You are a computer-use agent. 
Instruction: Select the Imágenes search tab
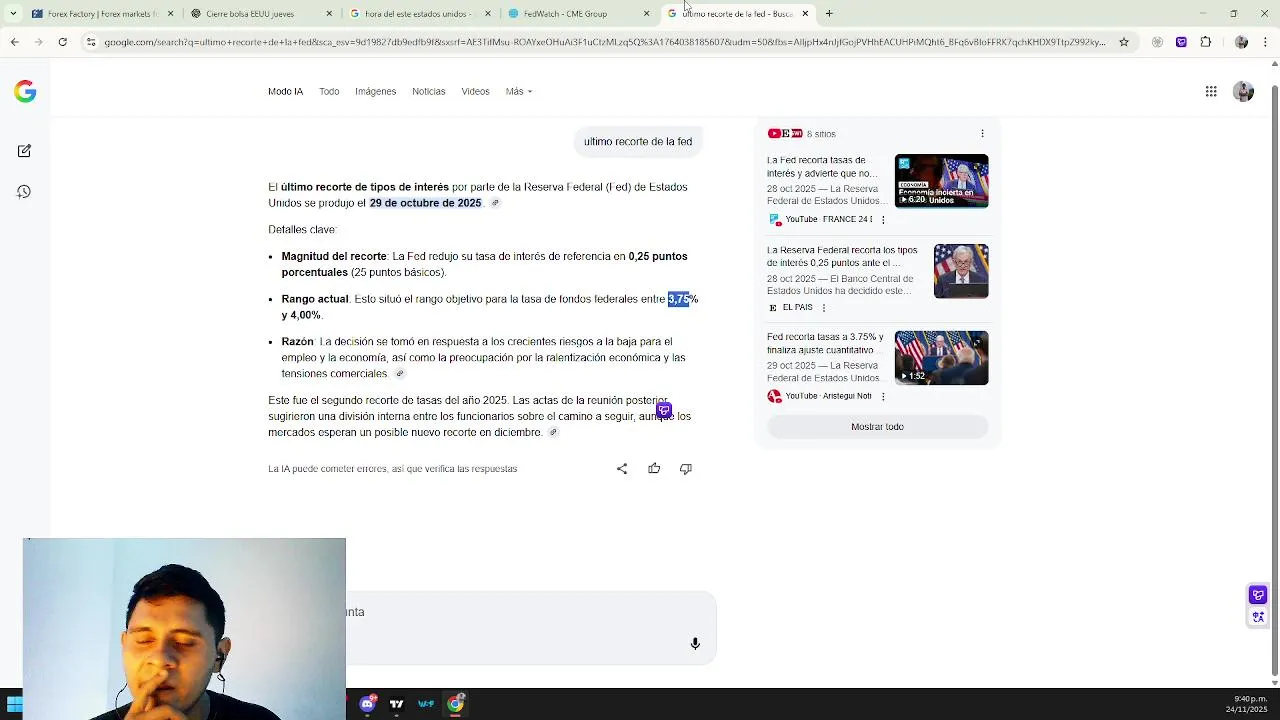[x=375, y=92]
